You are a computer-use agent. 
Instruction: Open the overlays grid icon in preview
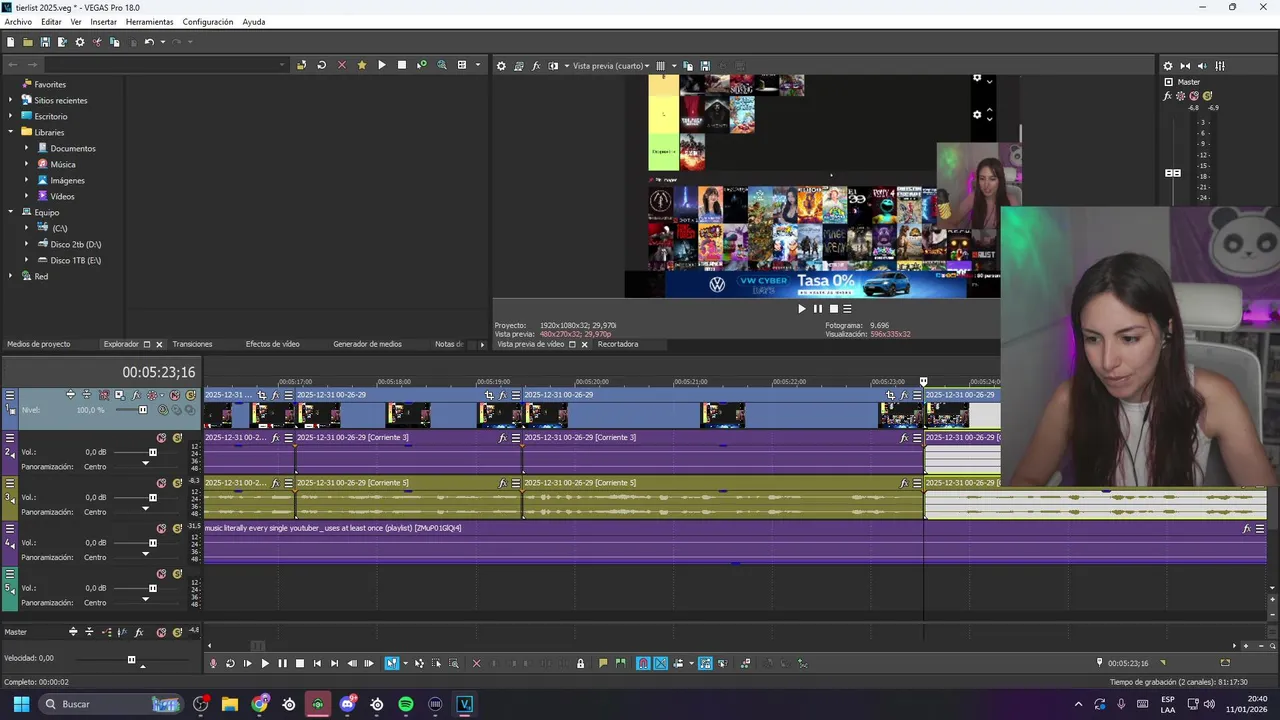pyautogui.click(x=660, y=66)
